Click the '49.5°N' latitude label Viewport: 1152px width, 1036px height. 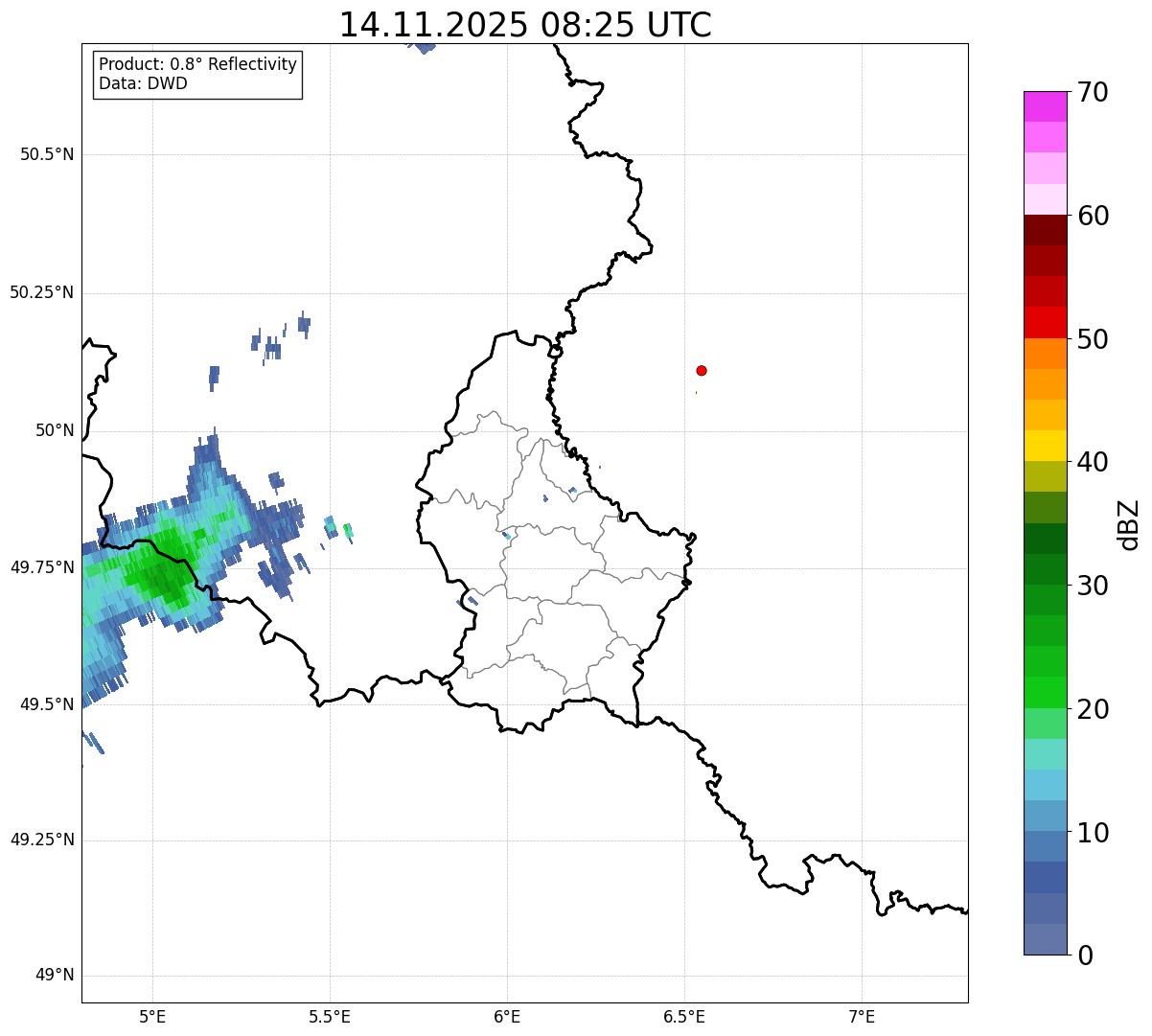click(47, 704)
